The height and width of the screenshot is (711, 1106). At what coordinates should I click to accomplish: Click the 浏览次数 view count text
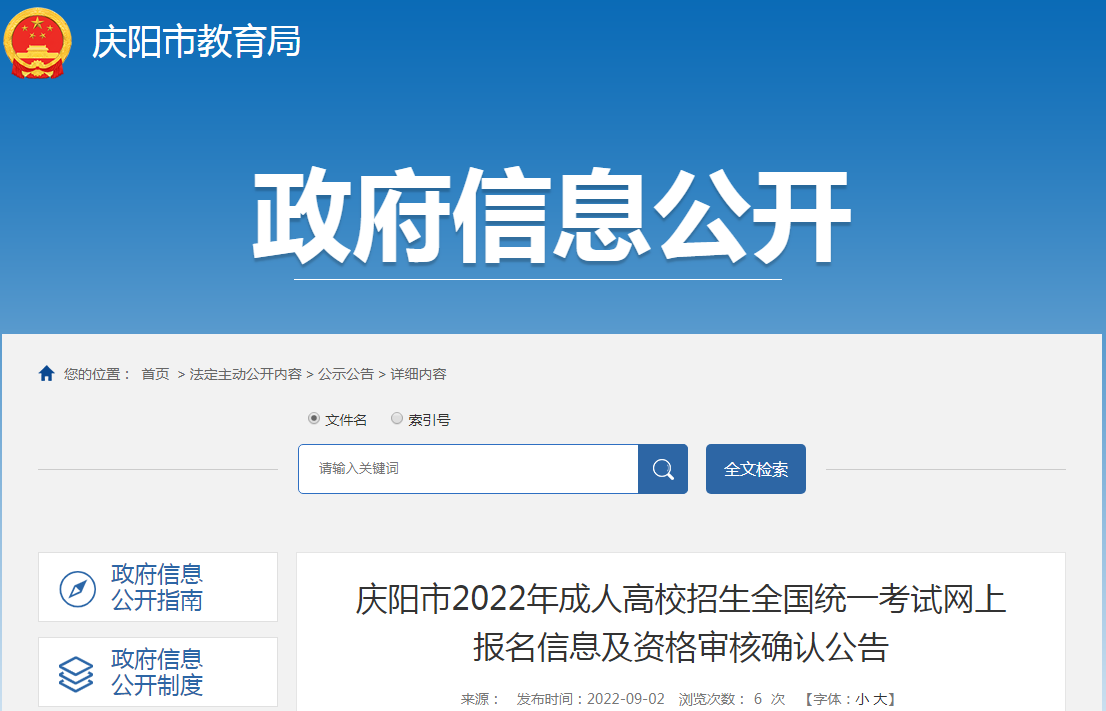pyautogui.click(x=731, y=699)
